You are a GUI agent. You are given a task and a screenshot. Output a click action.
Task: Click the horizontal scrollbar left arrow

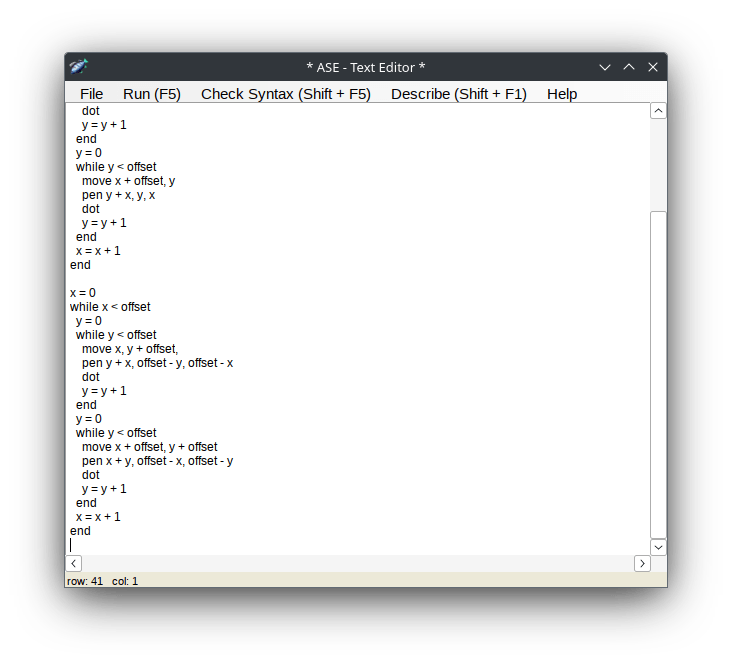[74, 564]
